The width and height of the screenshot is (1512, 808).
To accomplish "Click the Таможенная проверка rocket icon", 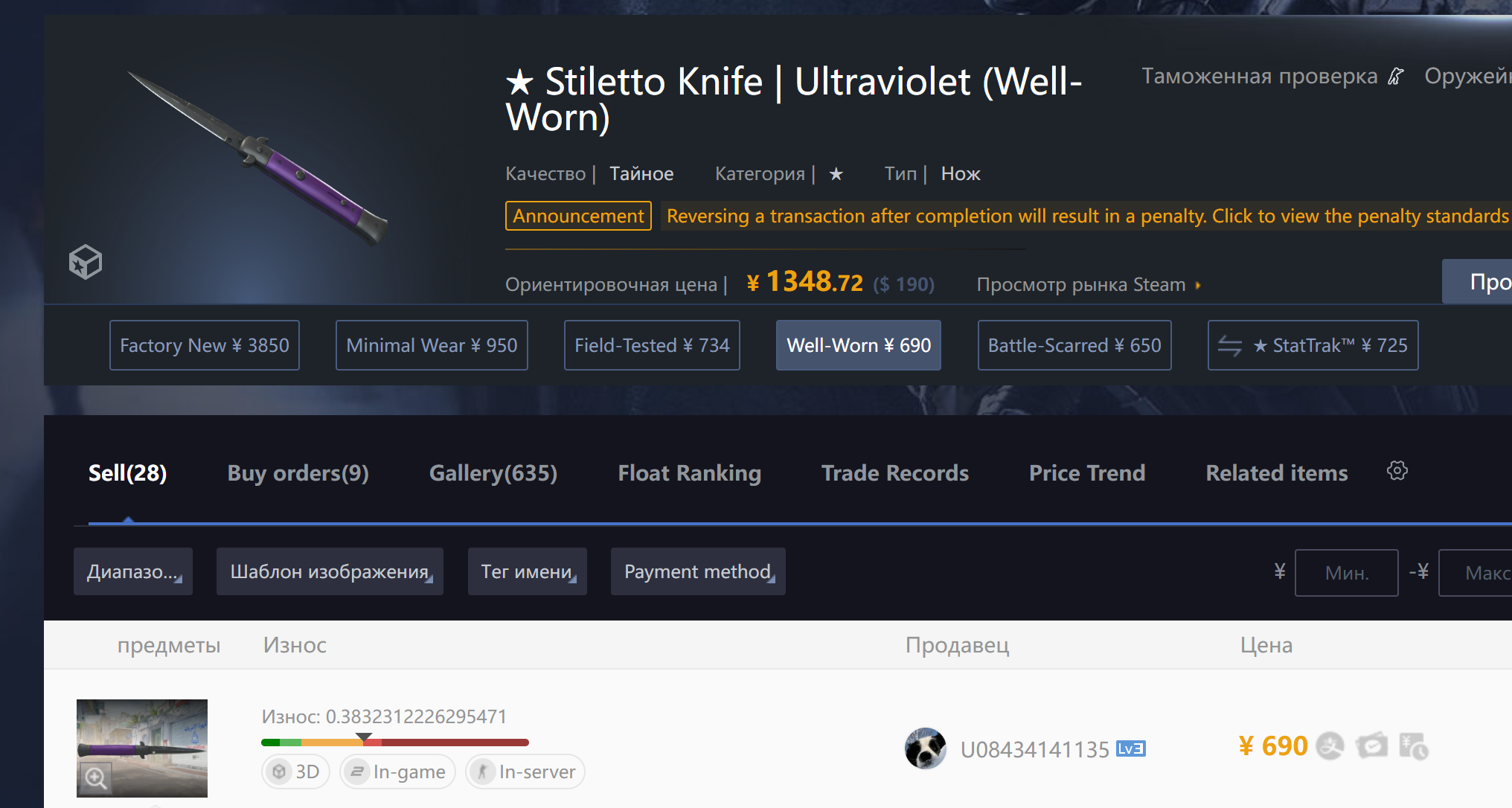I will 1396,76.
